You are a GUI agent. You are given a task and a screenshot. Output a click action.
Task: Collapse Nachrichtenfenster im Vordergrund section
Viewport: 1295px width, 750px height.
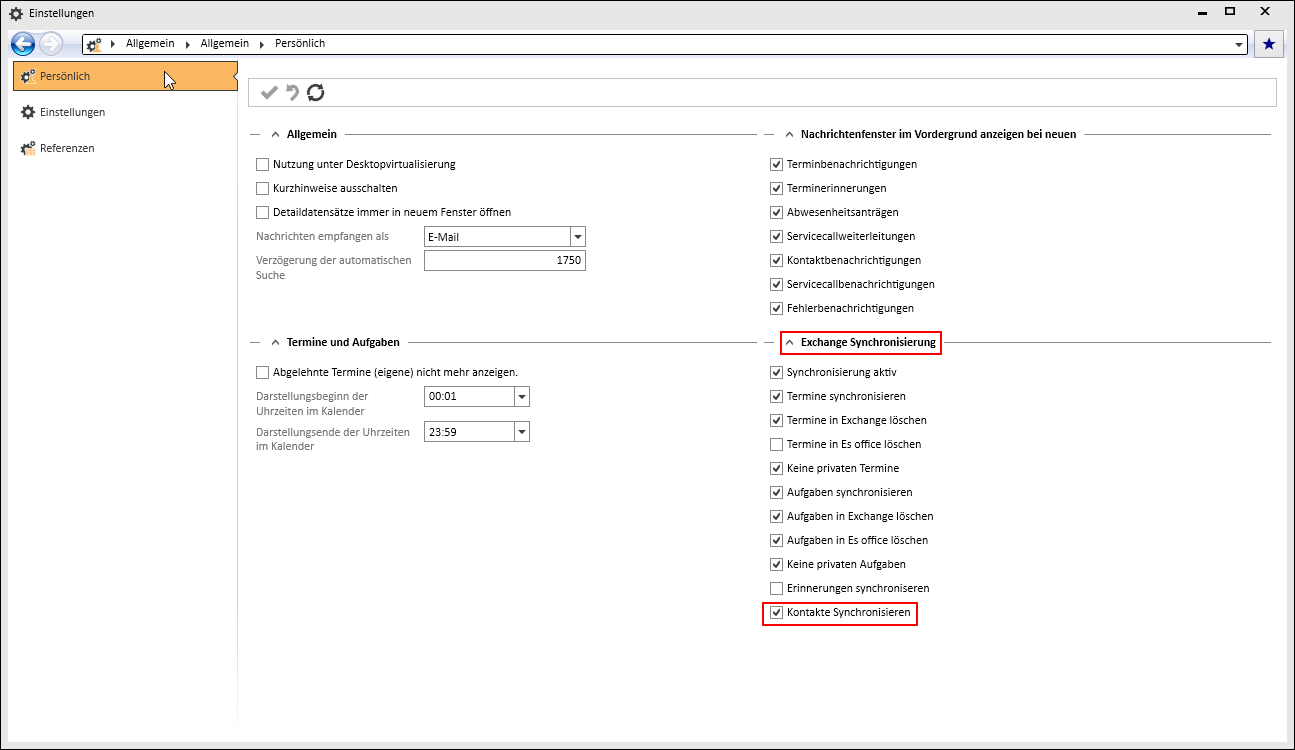coord(789,134)
